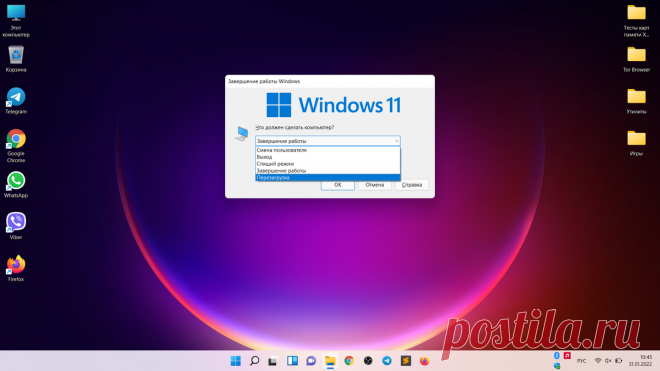Click the OK button
660x371 pixels.
tap(338, 185)
